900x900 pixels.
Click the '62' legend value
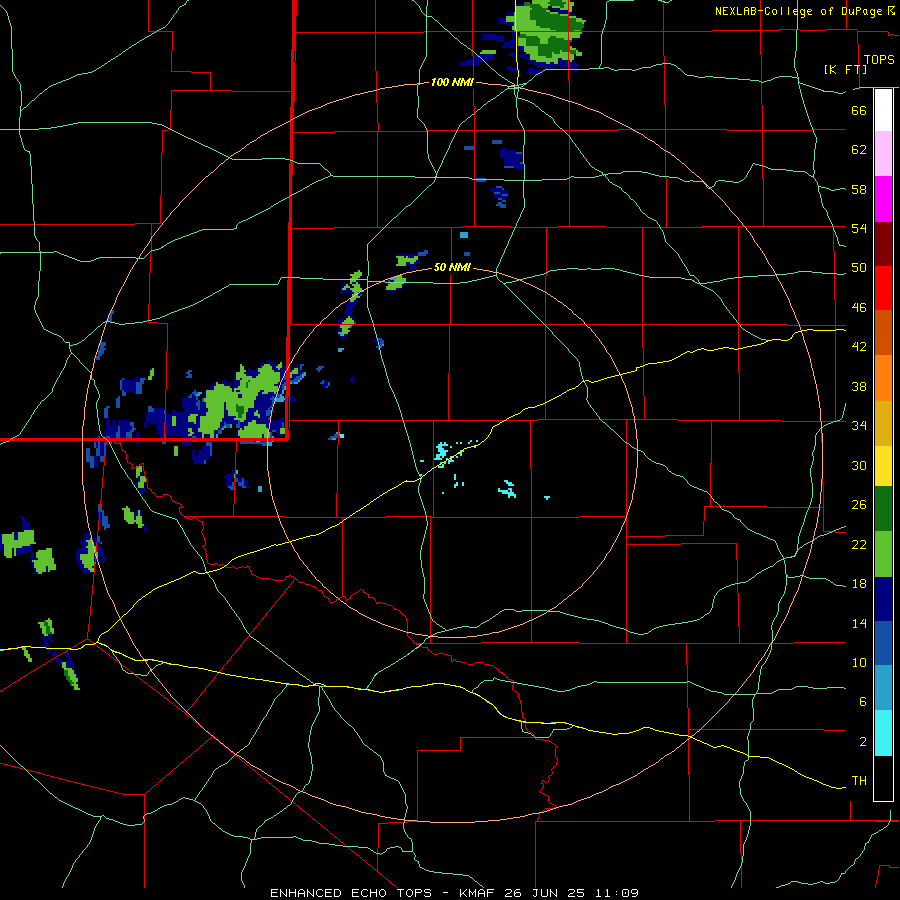click(x=859, y=150)
